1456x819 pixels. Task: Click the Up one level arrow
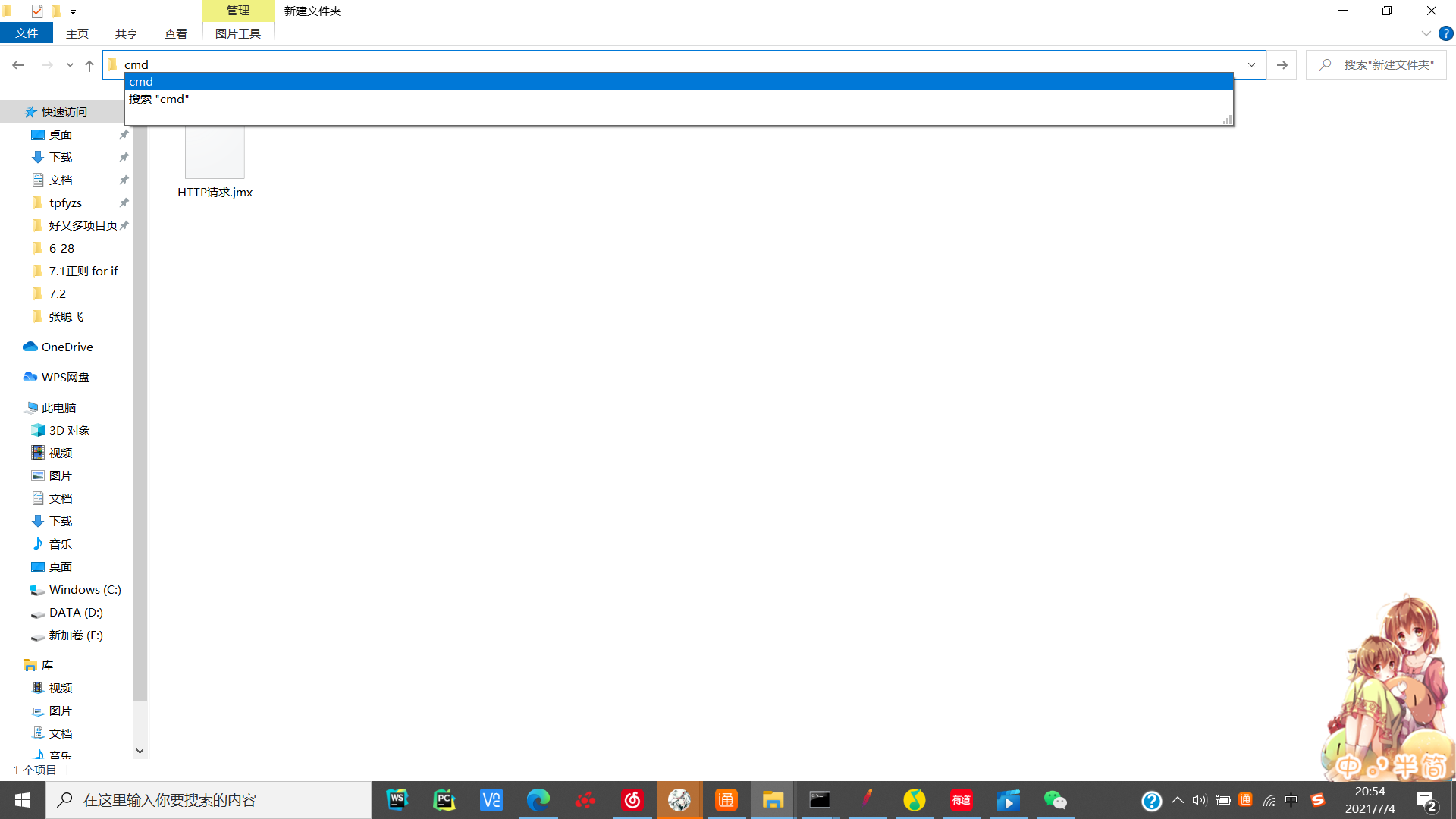[x=89, y=66]
